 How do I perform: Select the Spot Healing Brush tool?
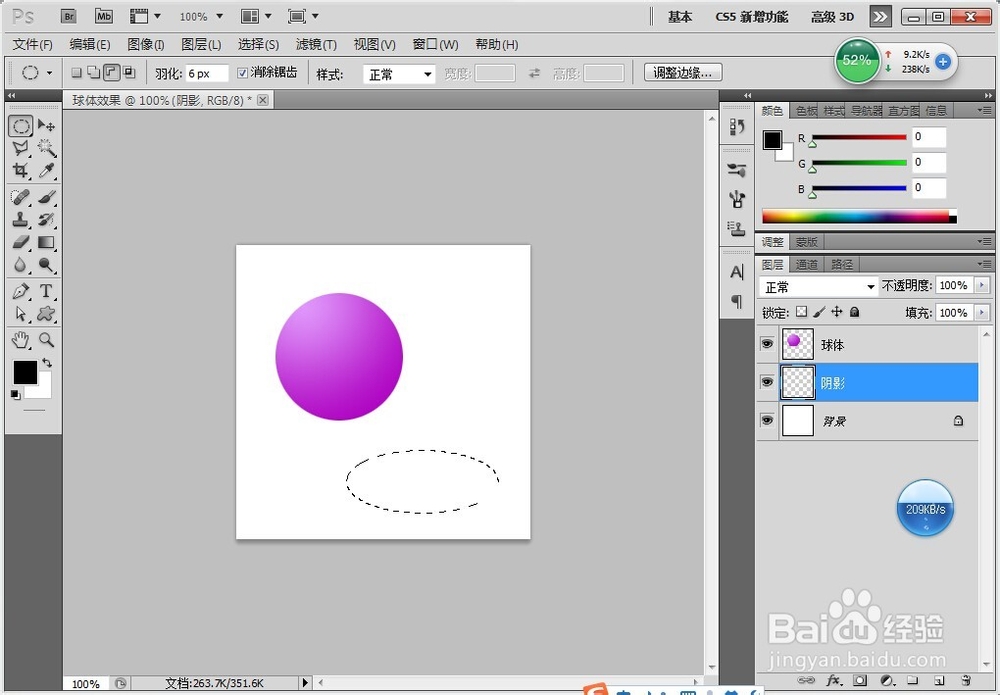(21, 196)
